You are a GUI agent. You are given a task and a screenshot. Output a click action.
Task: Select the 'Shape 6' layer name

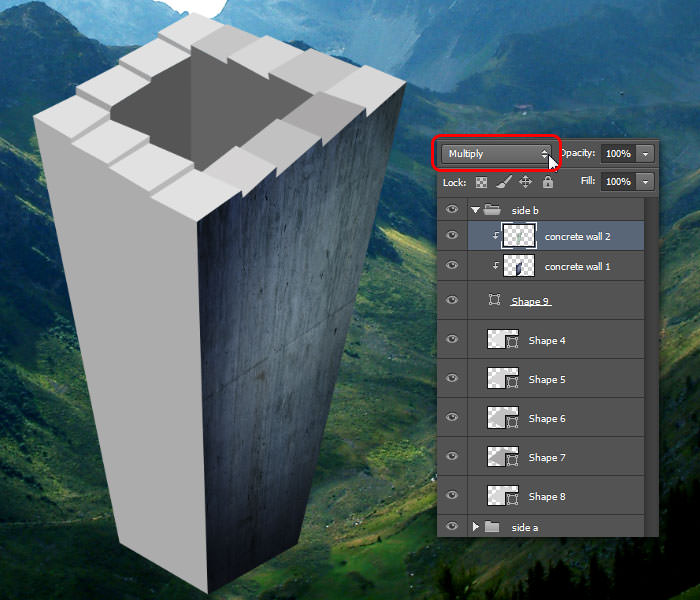(547, 418)
